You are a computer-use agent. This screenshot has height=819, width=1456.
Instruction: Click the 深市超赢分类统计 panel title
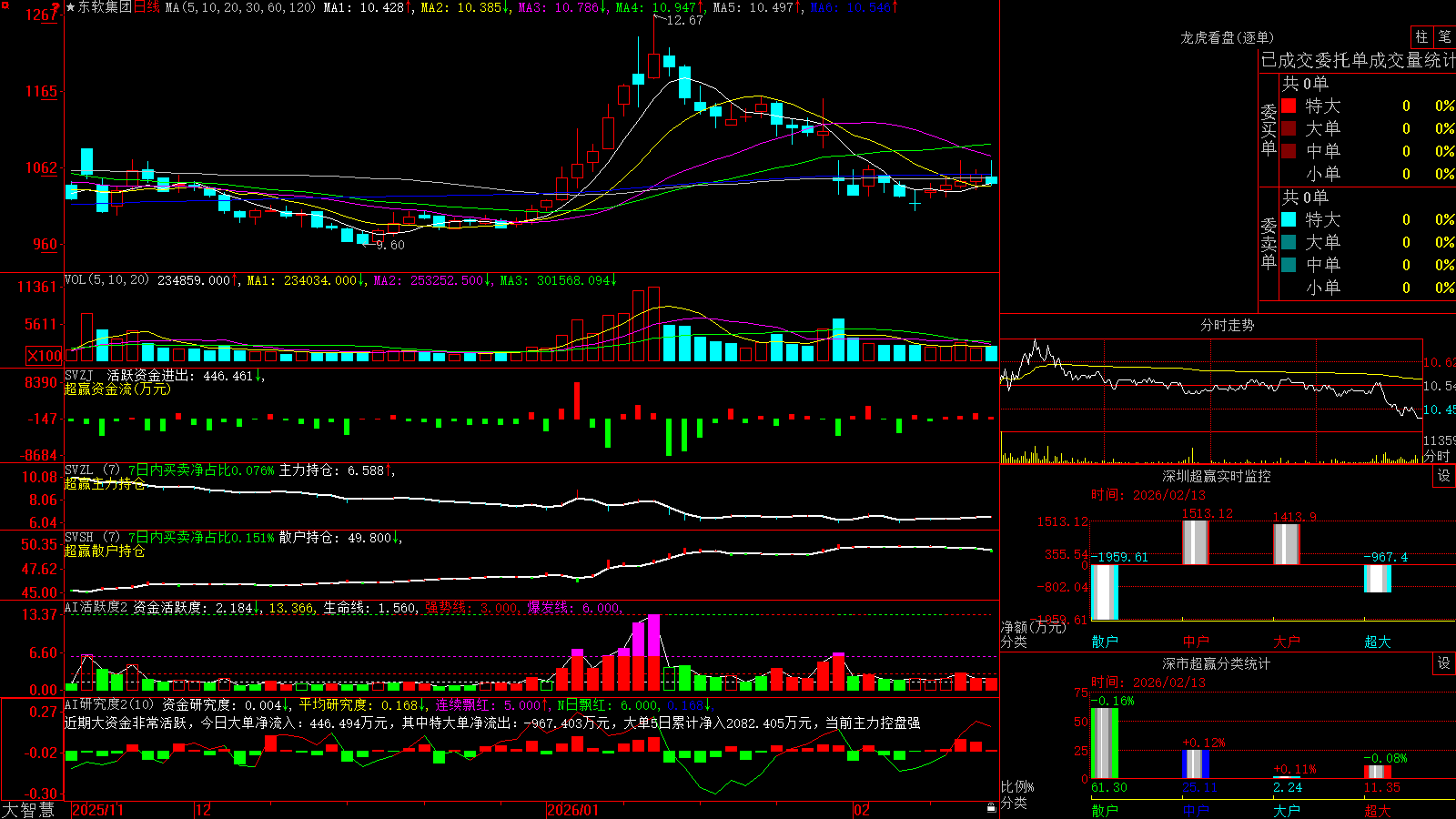pyautogui.click(x=1217, y=663)
